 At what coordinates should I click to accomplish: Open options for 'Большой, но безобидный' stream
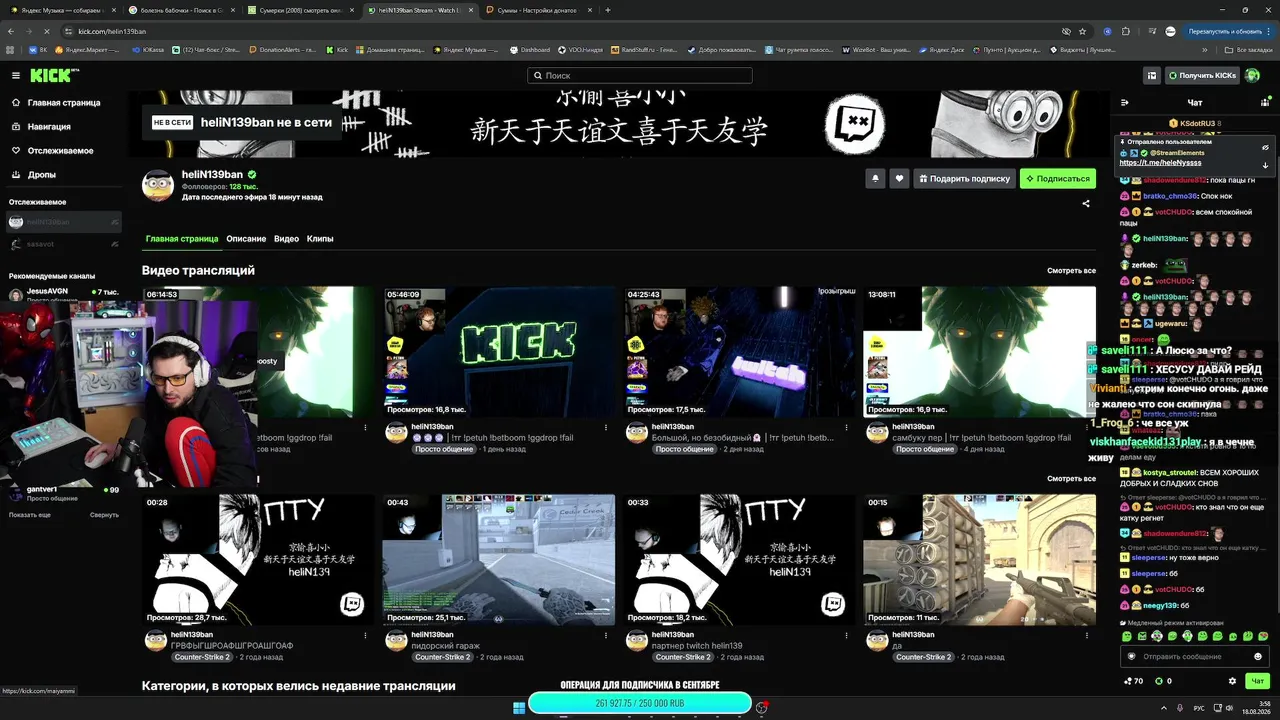pyautogui.click(x=845, y=427)
